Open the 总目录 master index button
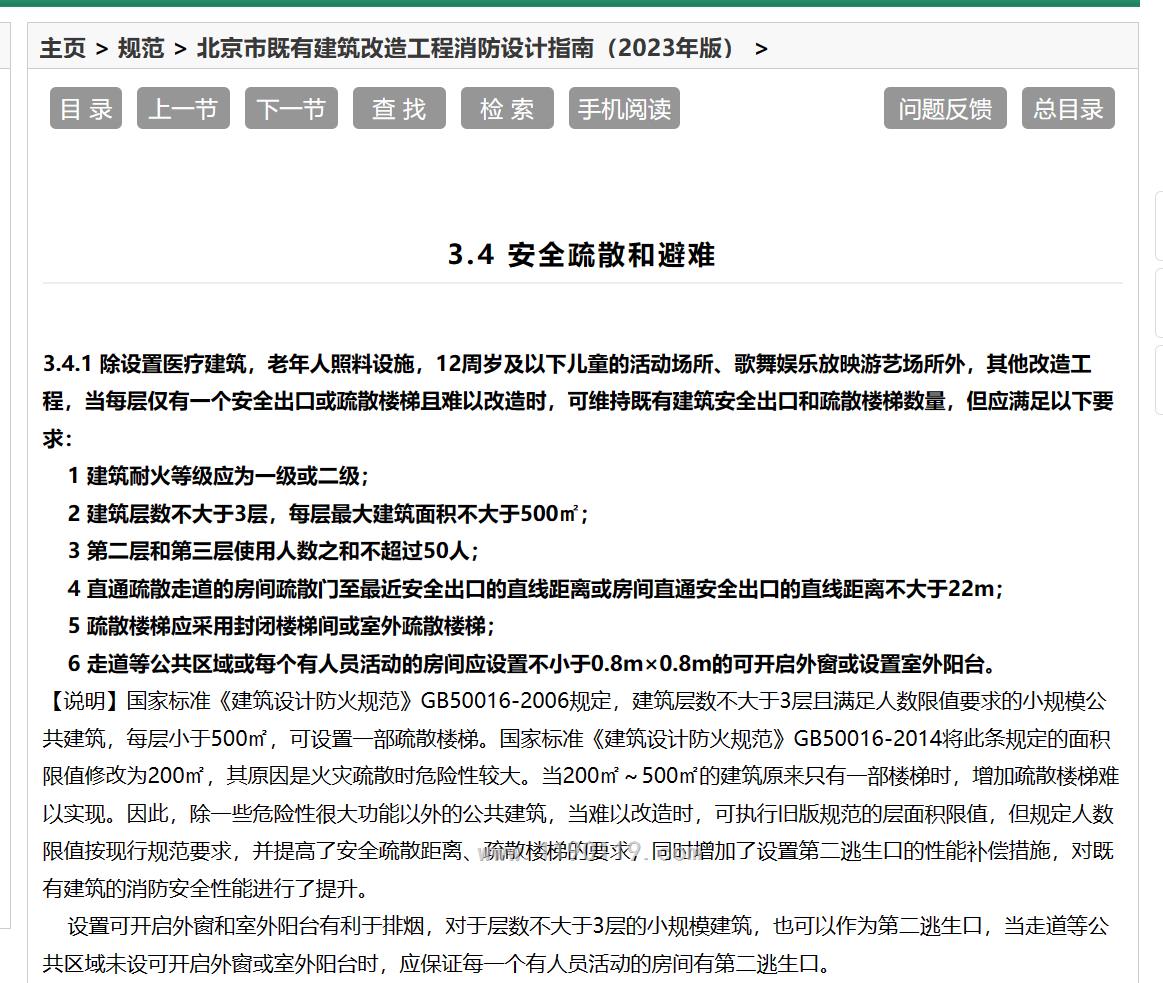Image resolution: width=1163 pixels, height=983 pixels. tap(1068, 108)
